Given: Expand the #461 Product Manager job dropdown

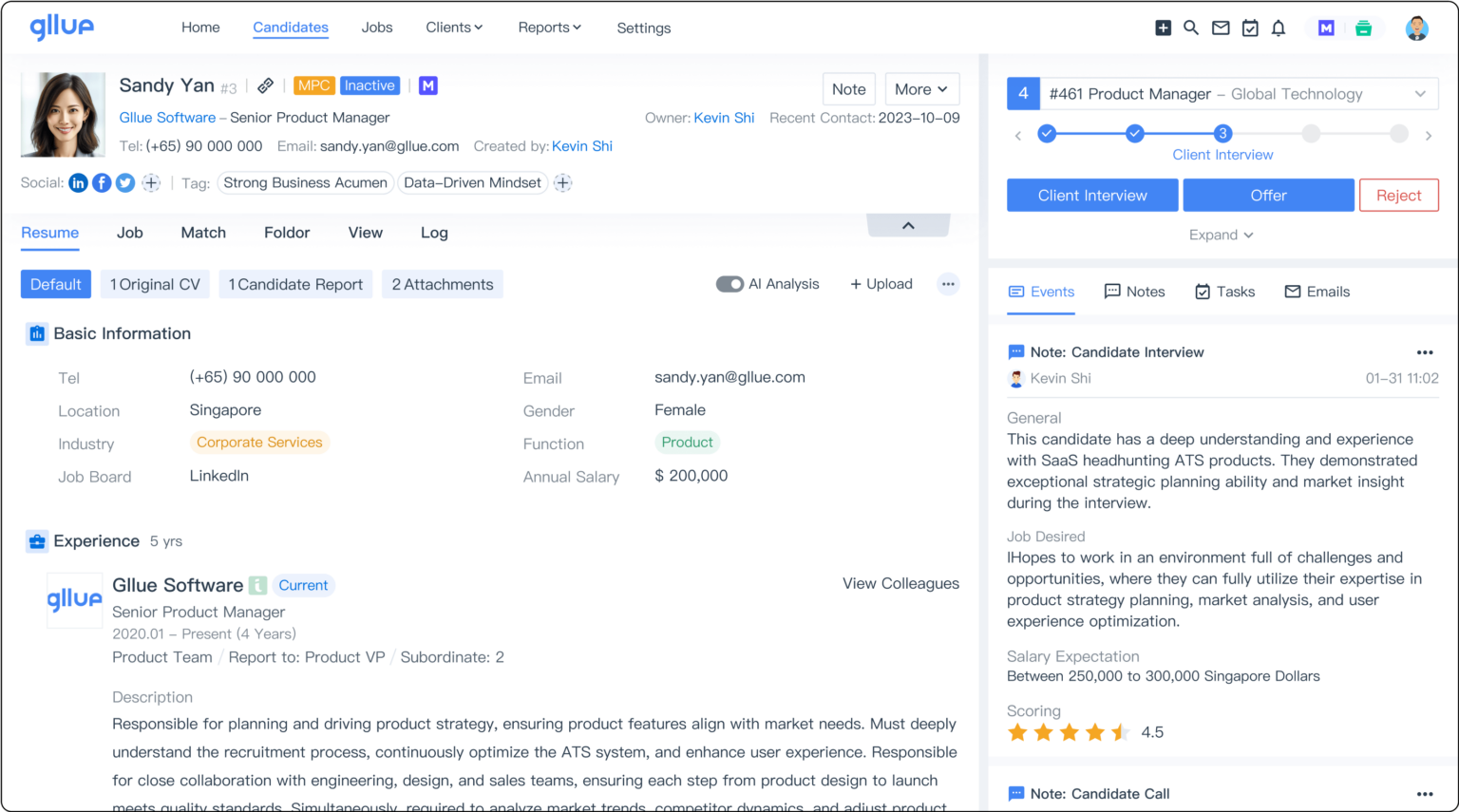Looking at the screenshot, I should coord(1421,93).
